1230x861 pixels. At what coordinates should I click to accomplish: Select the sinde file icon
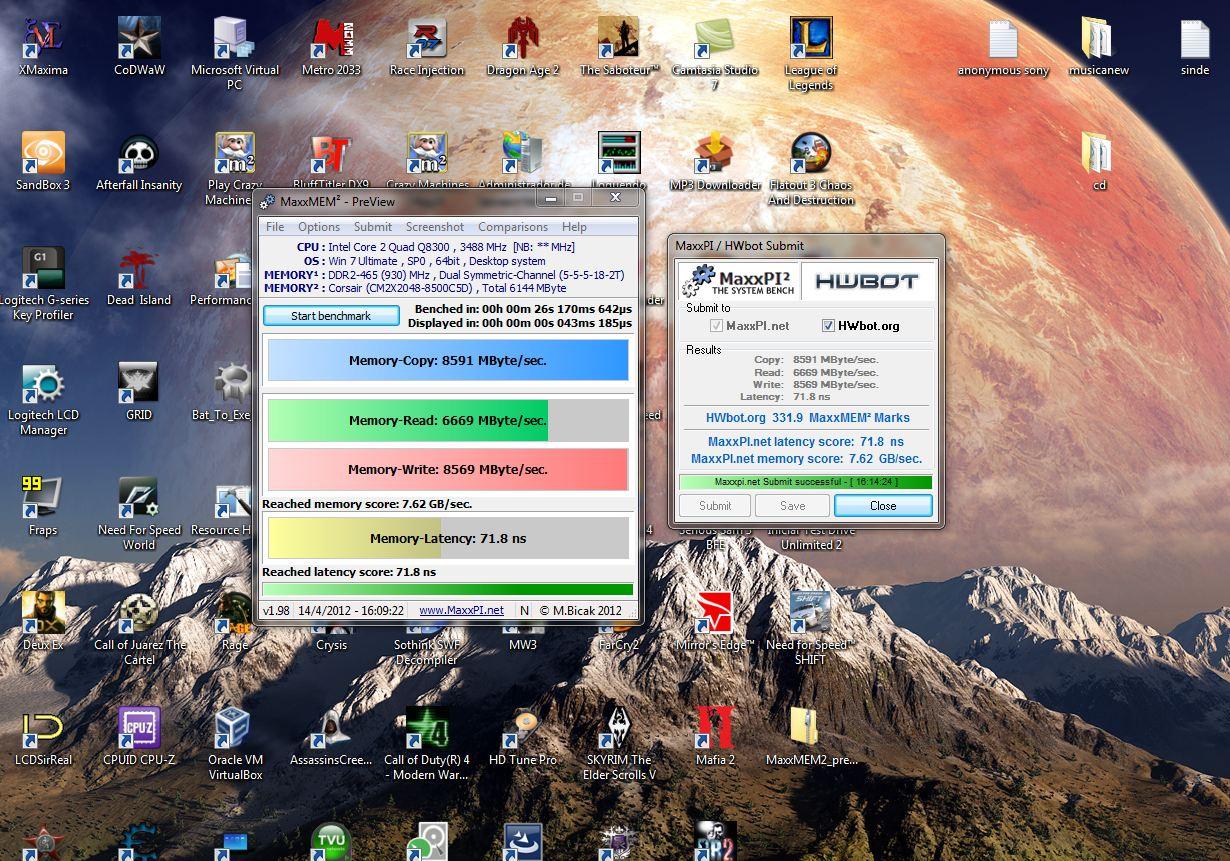(x=1195, y=46)
